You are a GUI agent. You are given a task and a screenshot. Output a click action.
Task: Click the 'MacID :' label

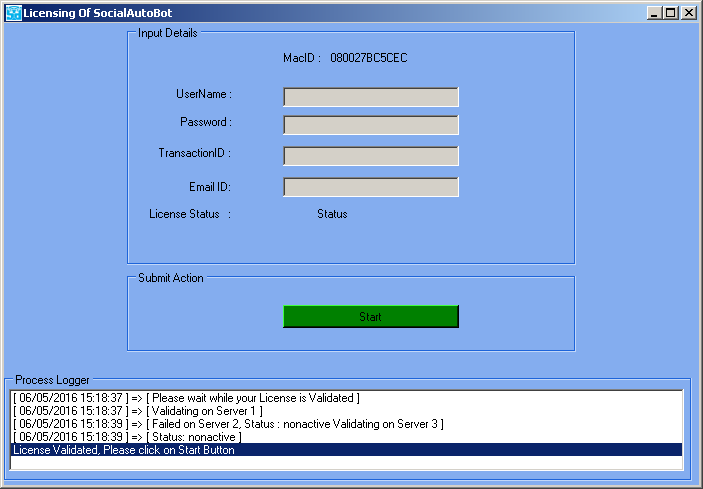tap(302, 58)
